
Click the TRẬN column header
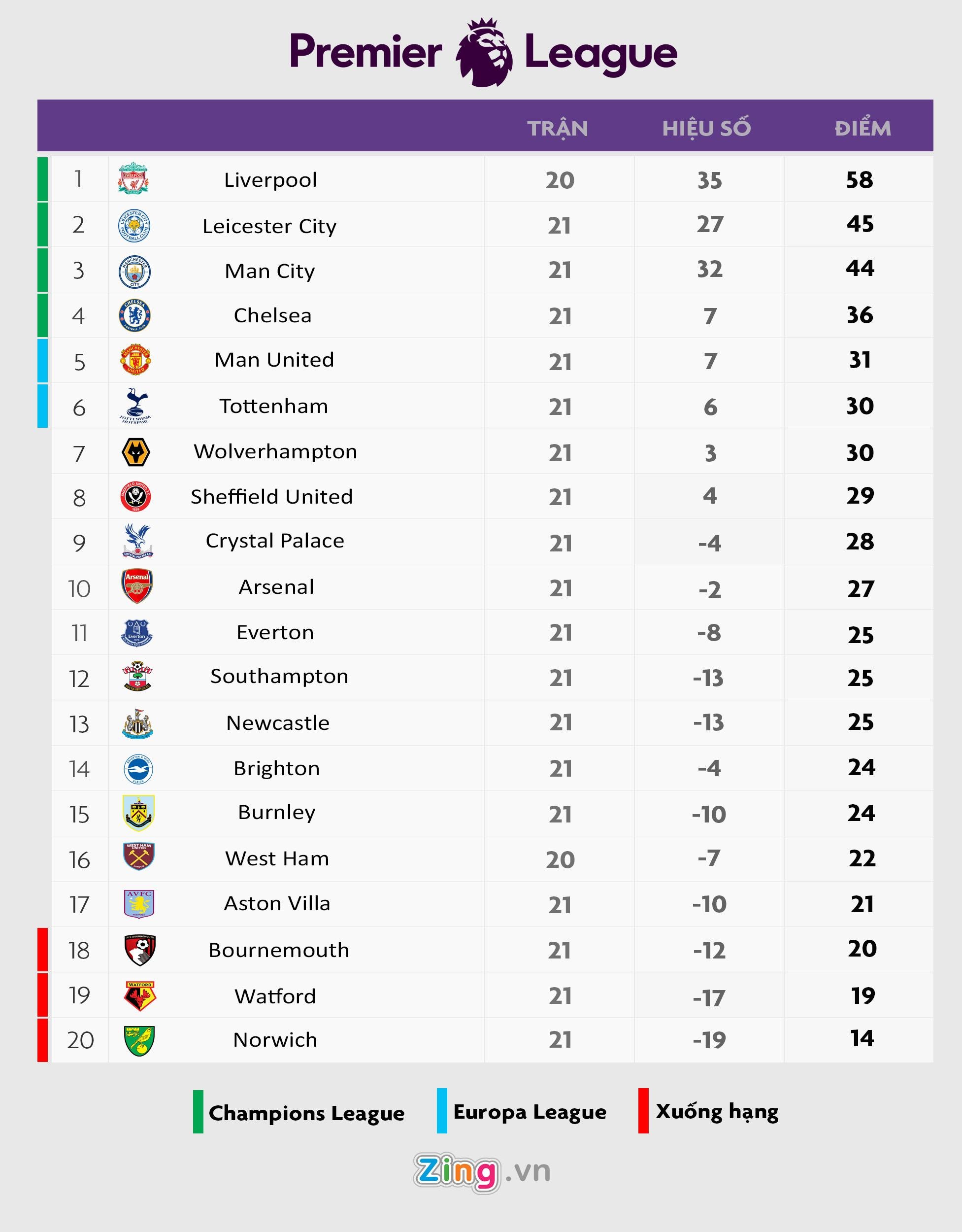(558, 129)
